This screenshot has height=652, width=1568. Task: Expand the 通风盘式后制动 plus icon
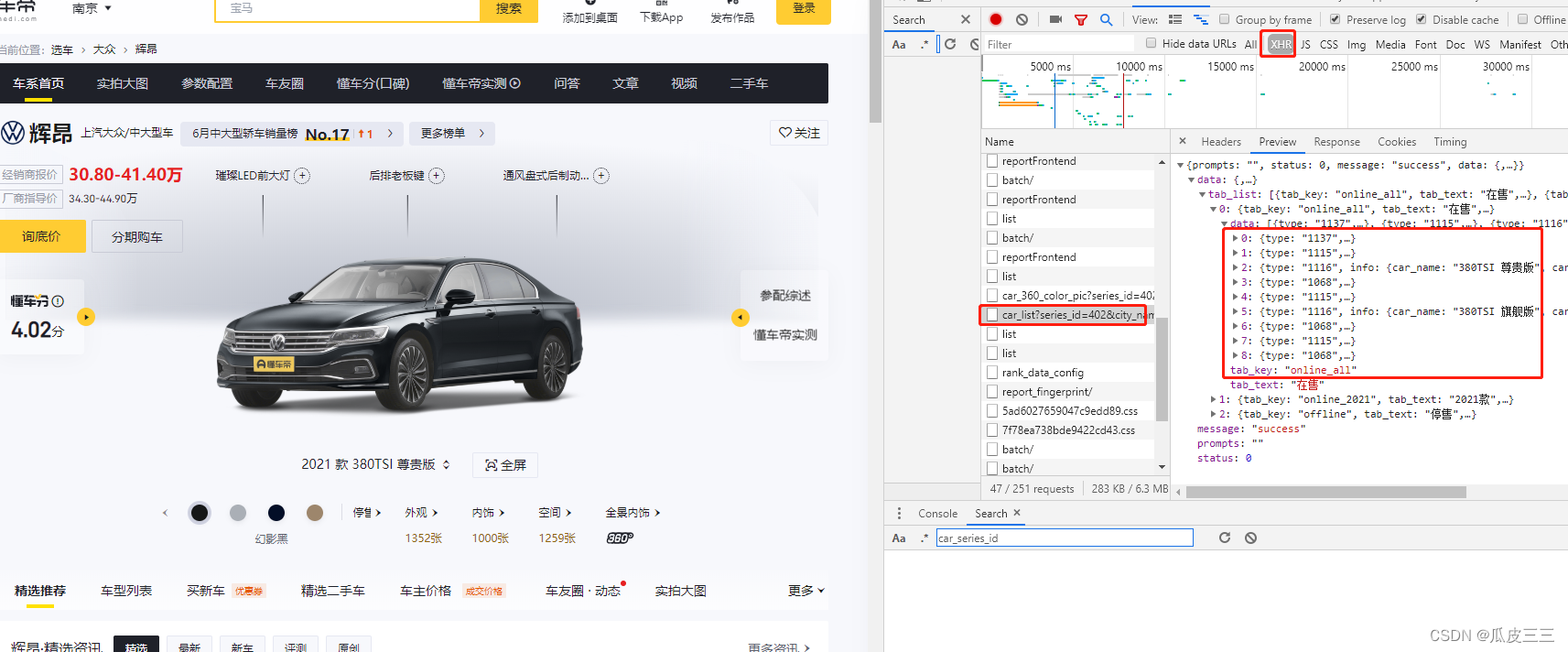click(601, 176)
